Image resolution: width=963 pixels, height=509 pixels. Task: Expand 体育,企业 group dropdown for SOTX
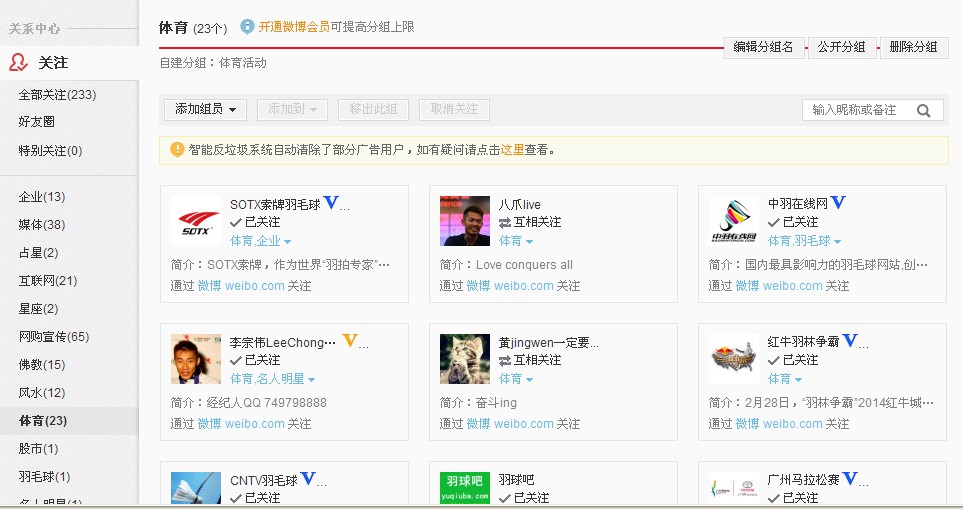click(x=260, y=241)
